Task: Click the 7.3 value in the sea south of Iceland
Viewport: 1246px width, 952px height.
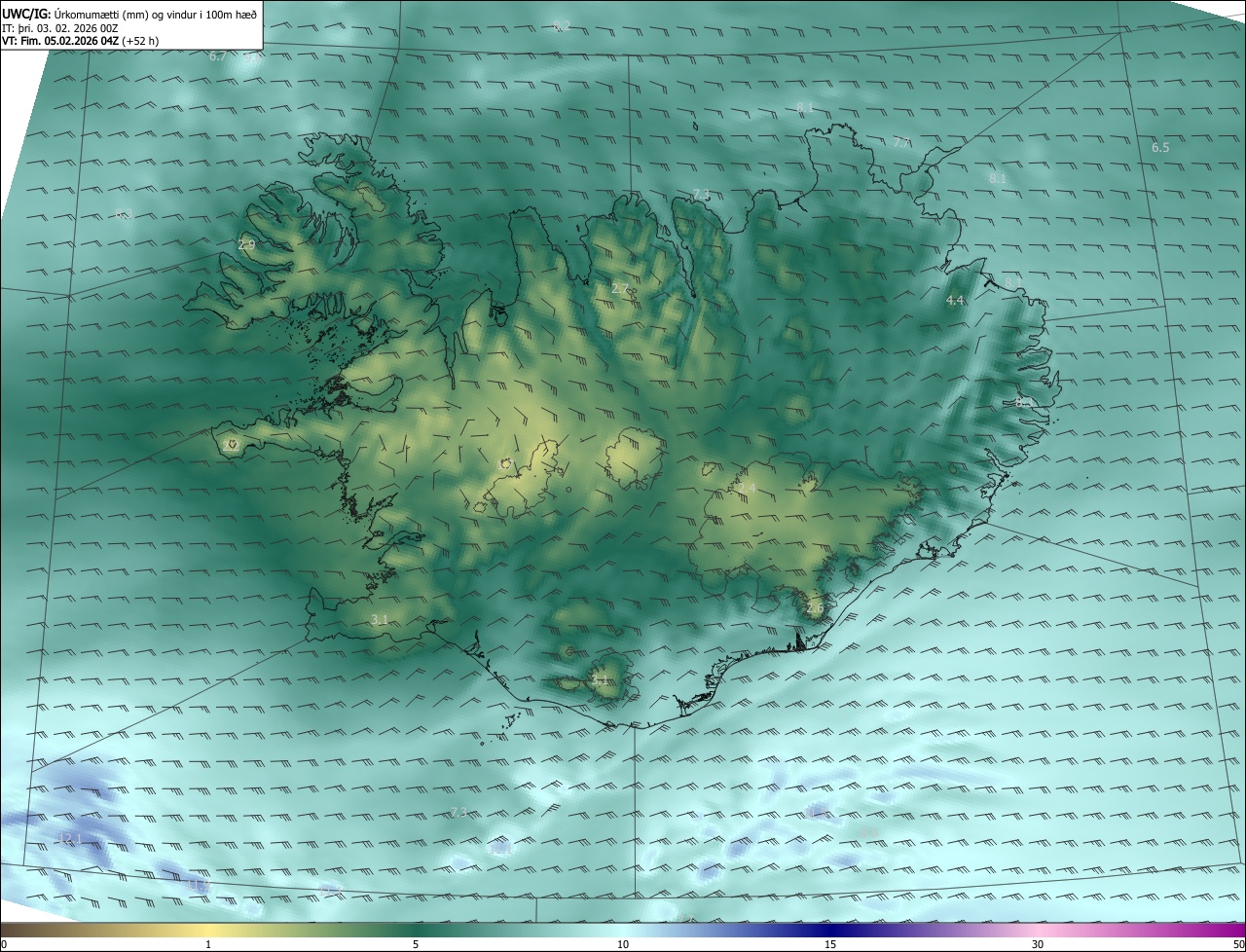Action: pyautogui.click(x=458, y=812)
